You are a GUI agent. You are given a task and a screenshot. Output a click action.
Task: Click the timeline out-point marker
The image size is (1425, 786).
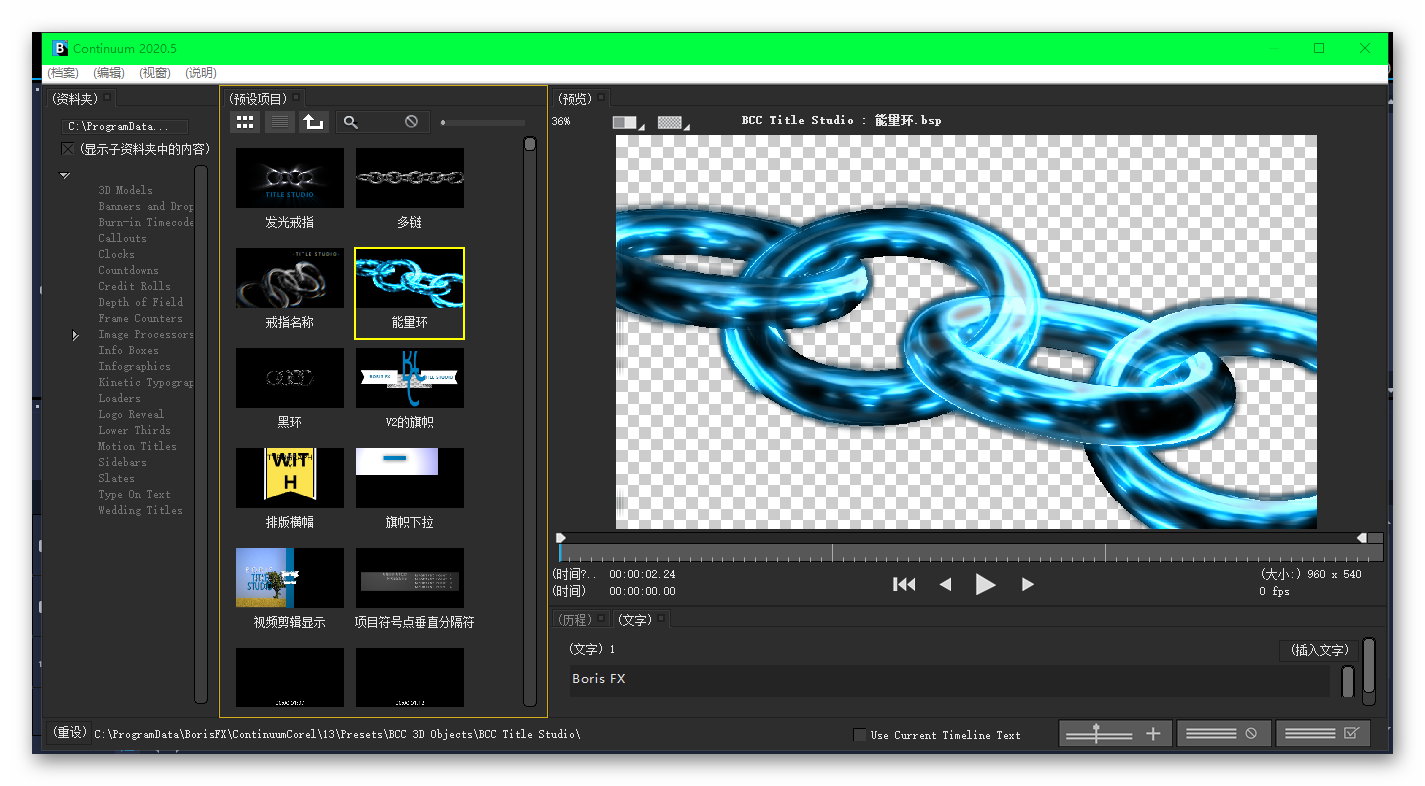1361,538
